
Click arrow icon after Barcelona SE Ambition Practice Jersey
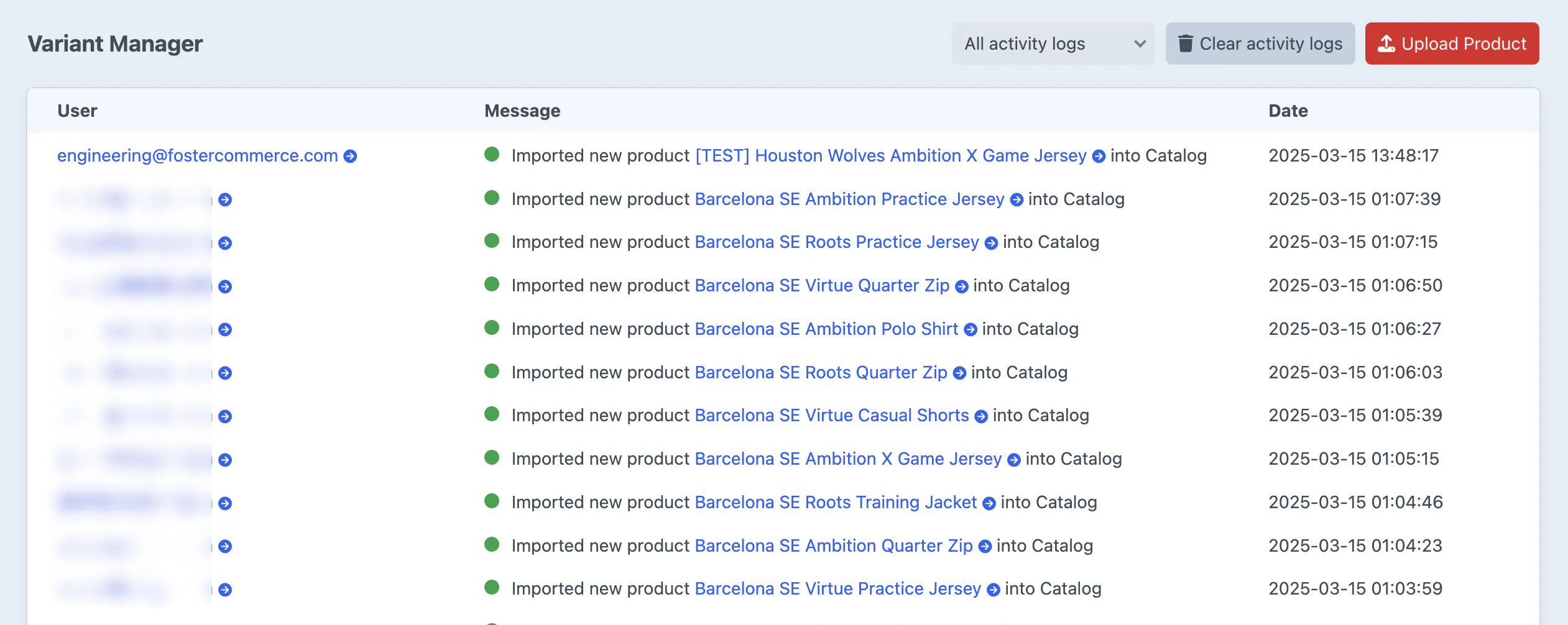(1017, 200)
